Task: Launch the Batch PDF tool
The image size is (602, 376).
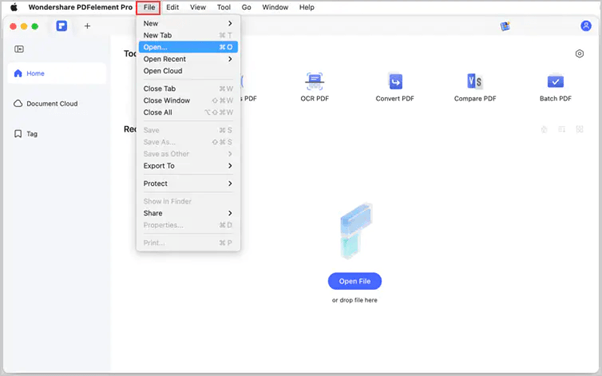Action: coord(555,87)
